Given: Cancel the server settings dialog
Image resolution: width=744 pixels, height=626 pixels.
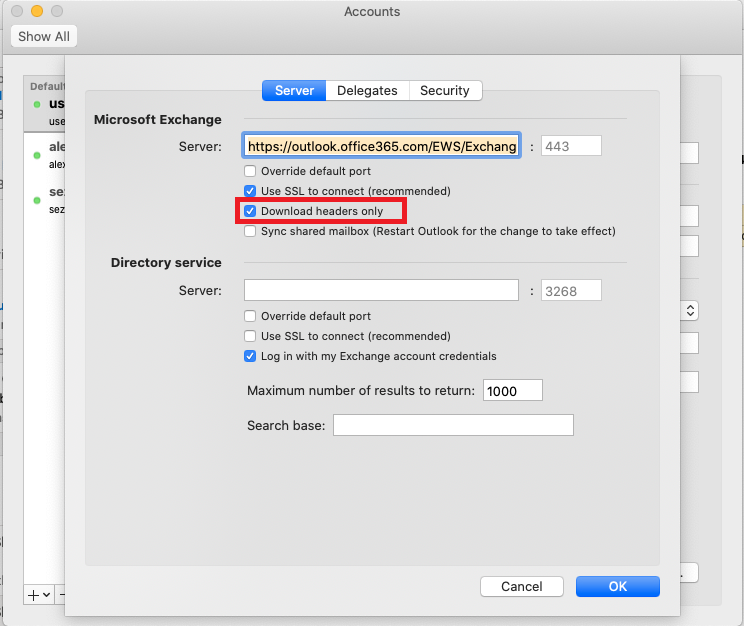Looking at the screenshot, I should click(522, 587).
